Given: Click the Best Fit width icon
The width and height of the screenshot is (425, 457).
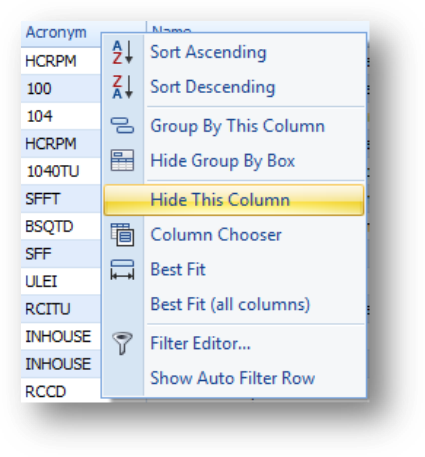Looking at the screenshot, I should [122, 269].
